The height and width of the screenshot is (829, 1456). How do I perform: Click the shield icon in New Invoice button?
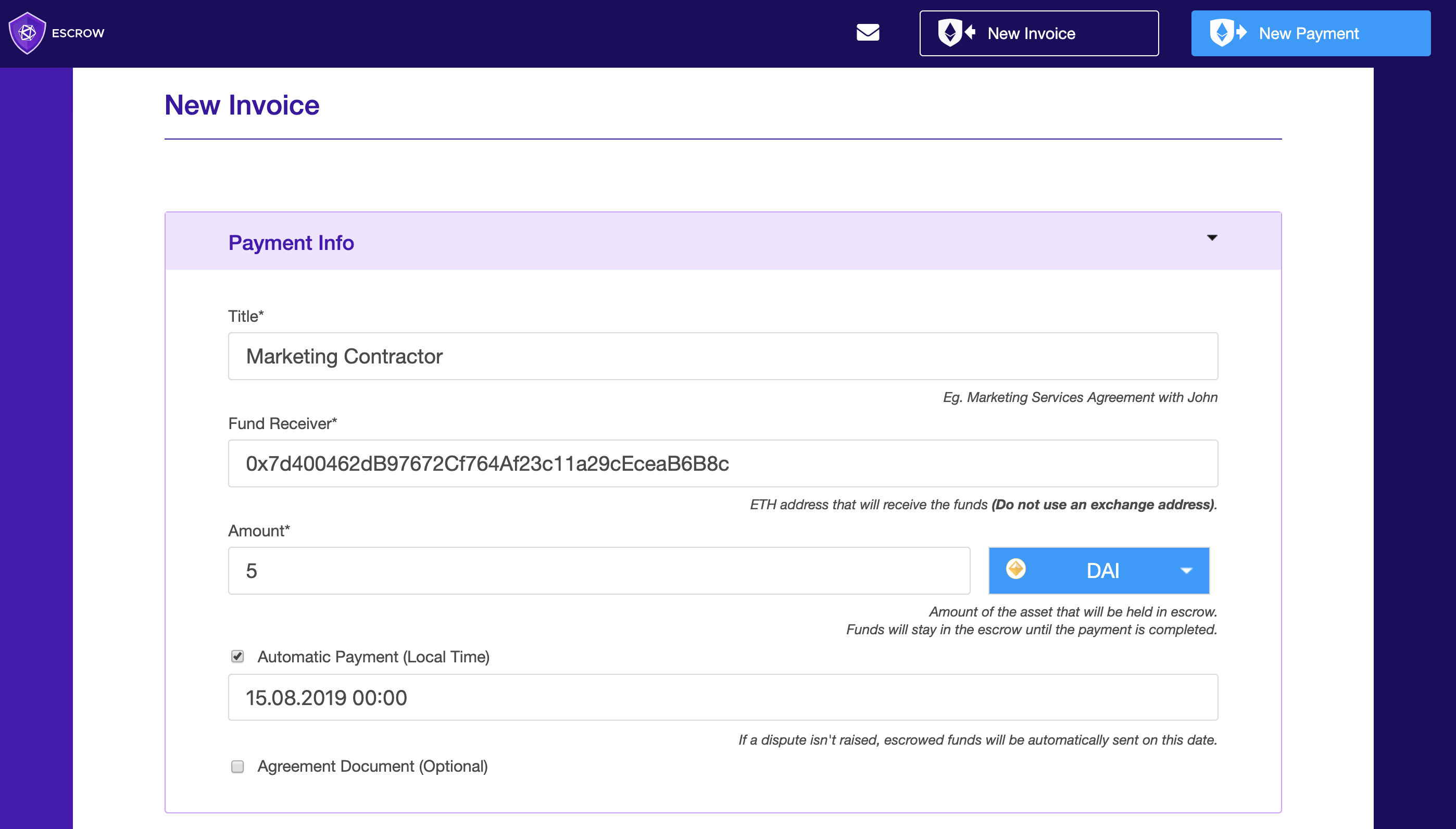(950, 32)
